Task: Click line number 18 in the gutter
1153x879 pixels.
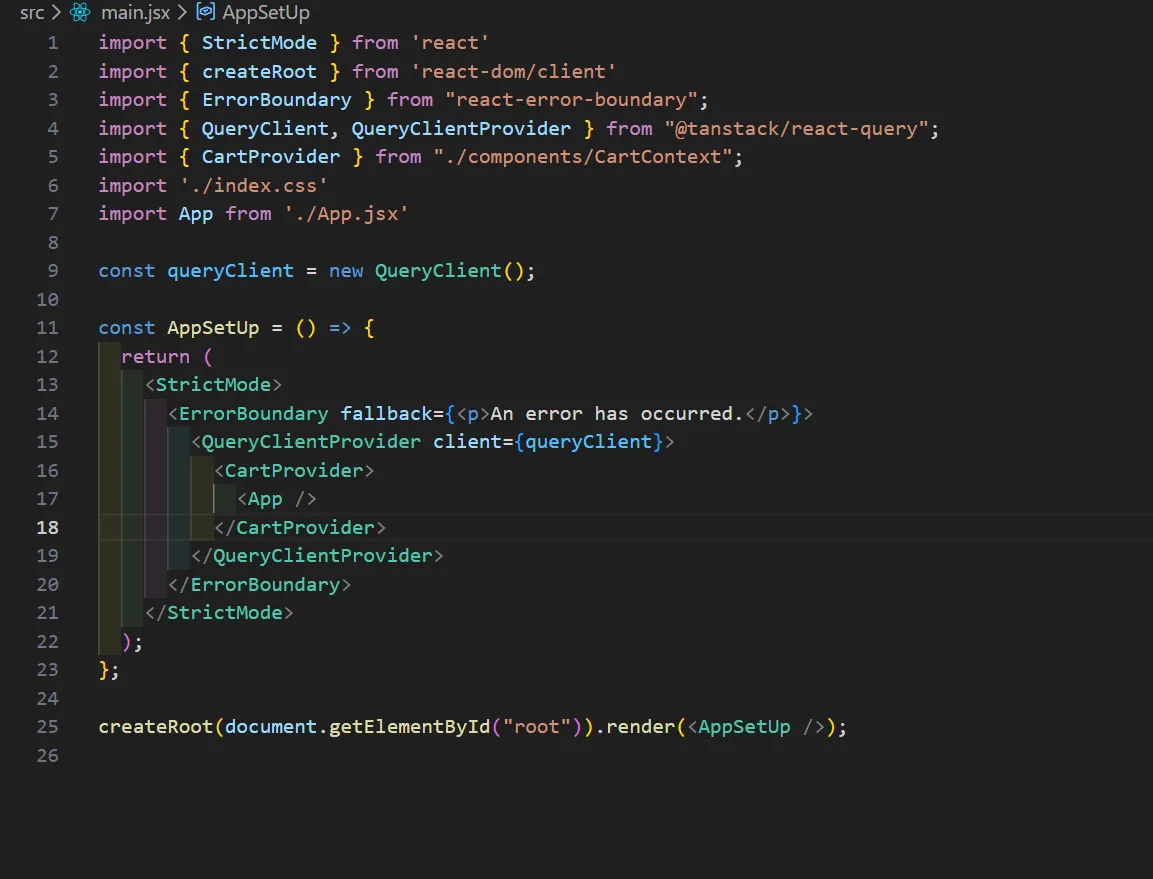Action: tap(47, 527)
